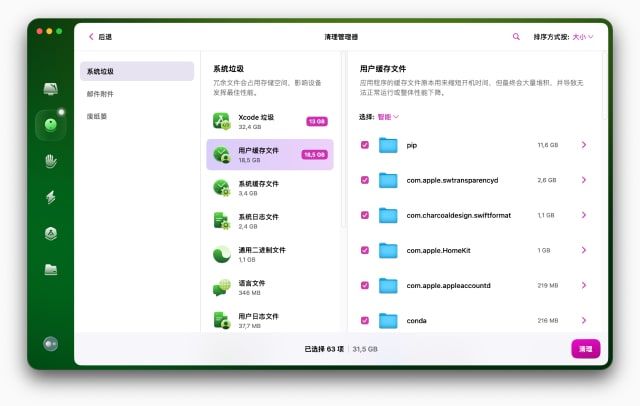Open the 排序方式按 大小 sort dropdown
Viewport: 640px width, 406px height.
(x=563, y=36)
